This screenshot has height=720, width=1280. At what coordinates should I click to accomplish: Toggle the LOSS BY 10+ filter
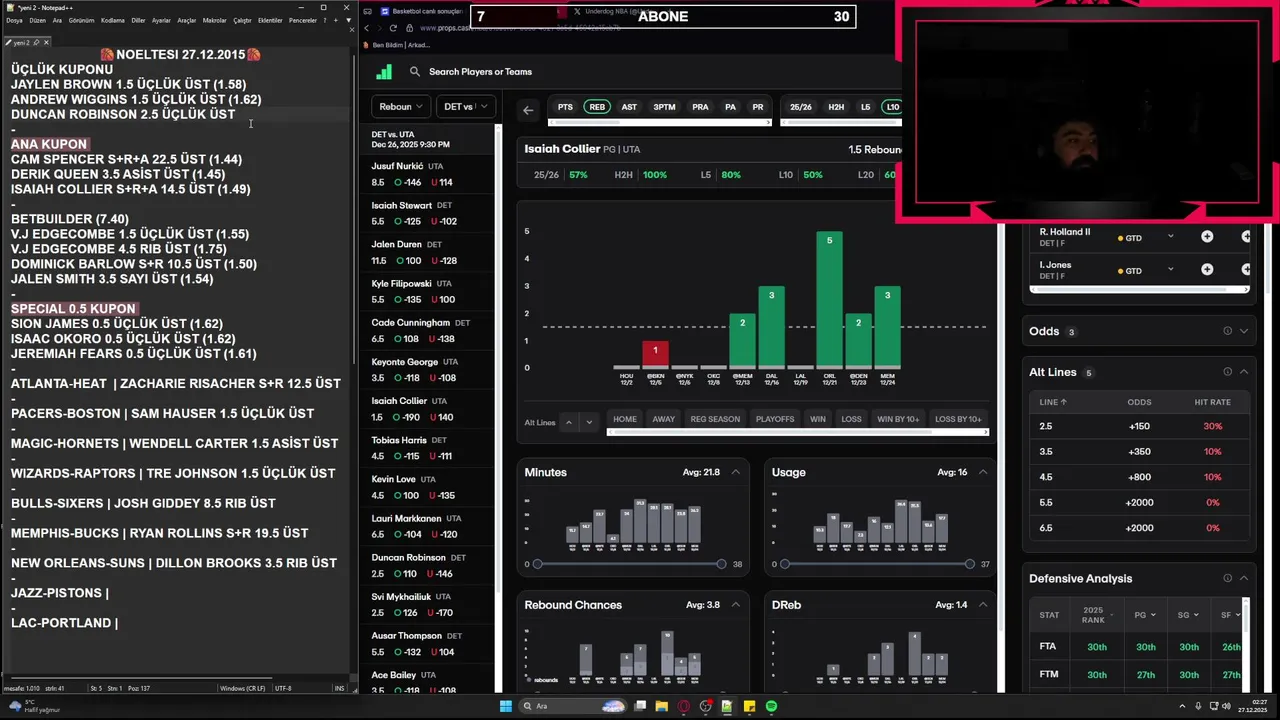(x=958, y=419)
